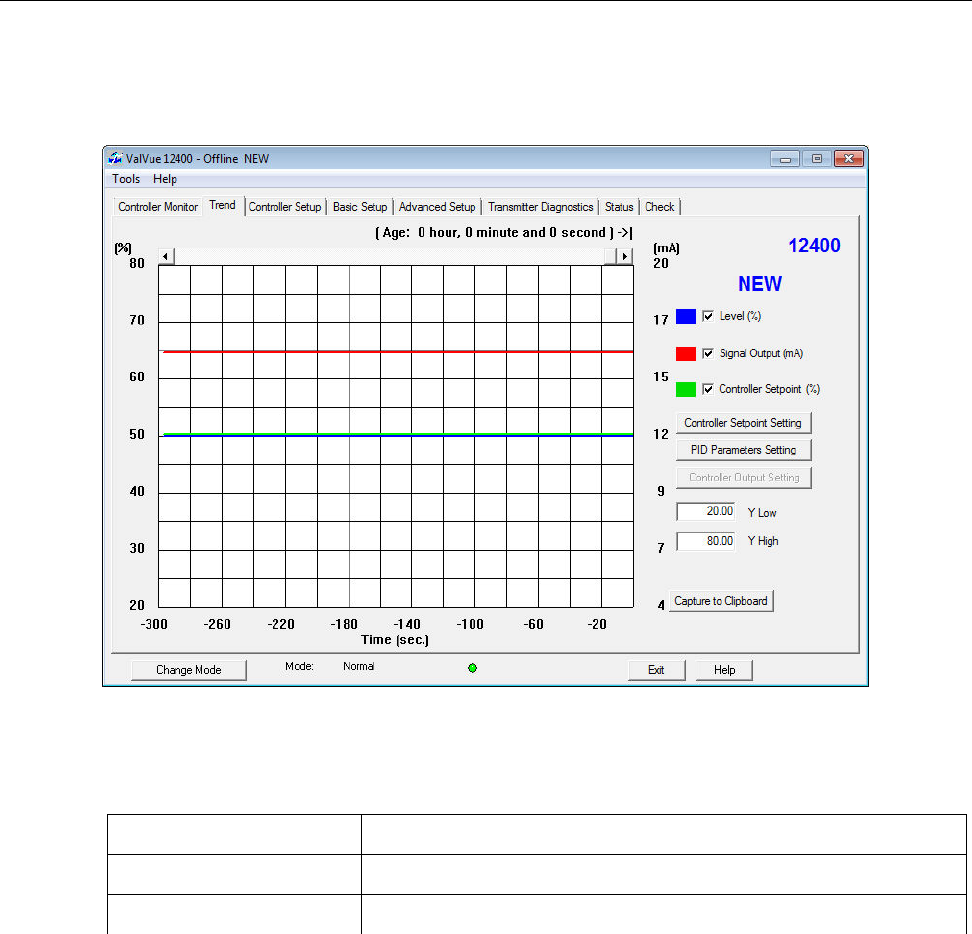Click the right scroll arrow above chart

[625, 256]
